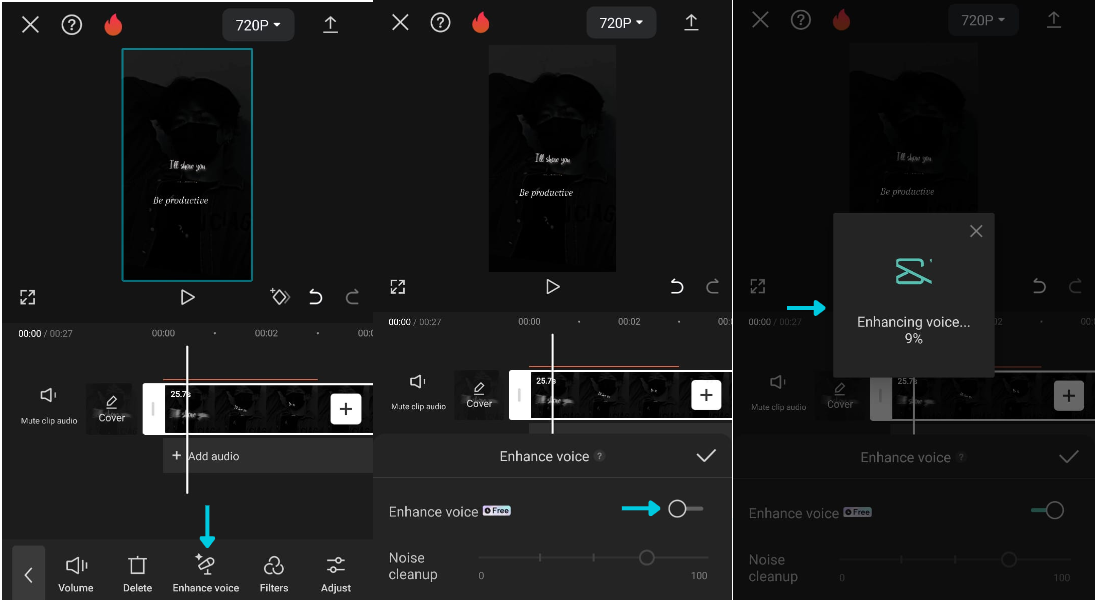This screenshot has height=600, width=1100.
Task: Close the editor in the left screen
Action: tap(30, 25)
